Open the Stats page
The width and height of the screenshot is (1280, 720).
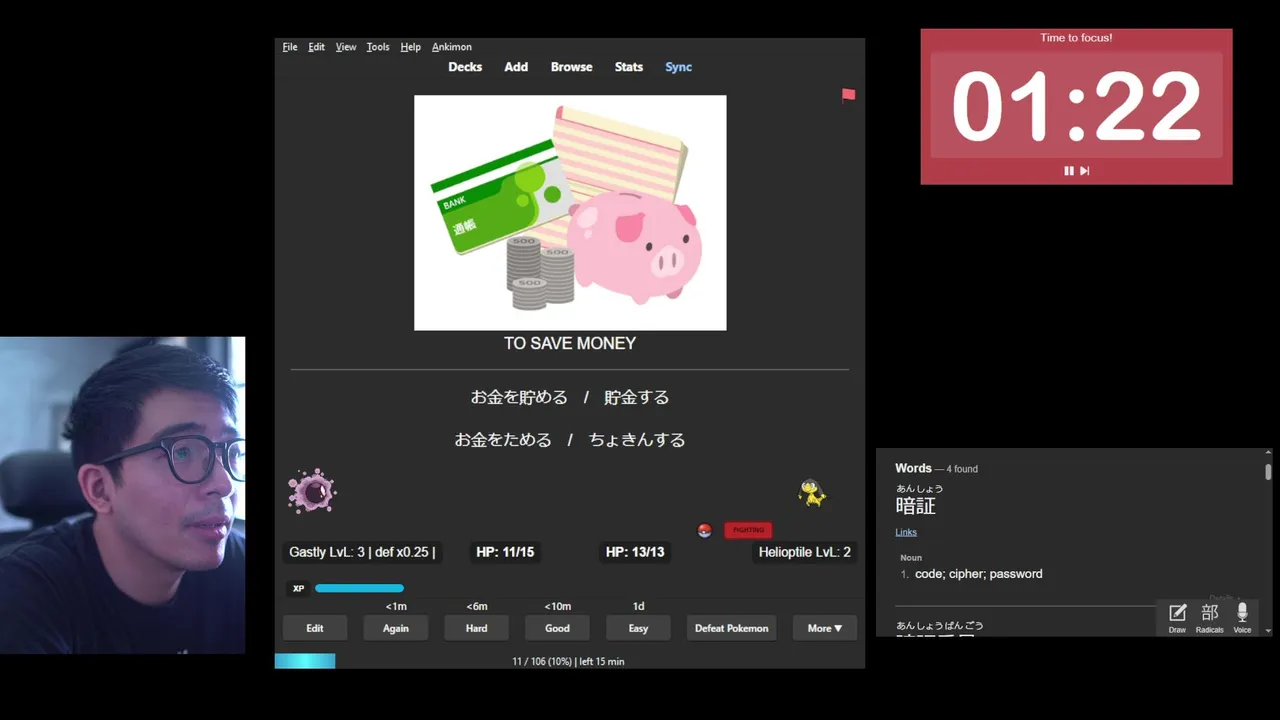coord(629,67)
